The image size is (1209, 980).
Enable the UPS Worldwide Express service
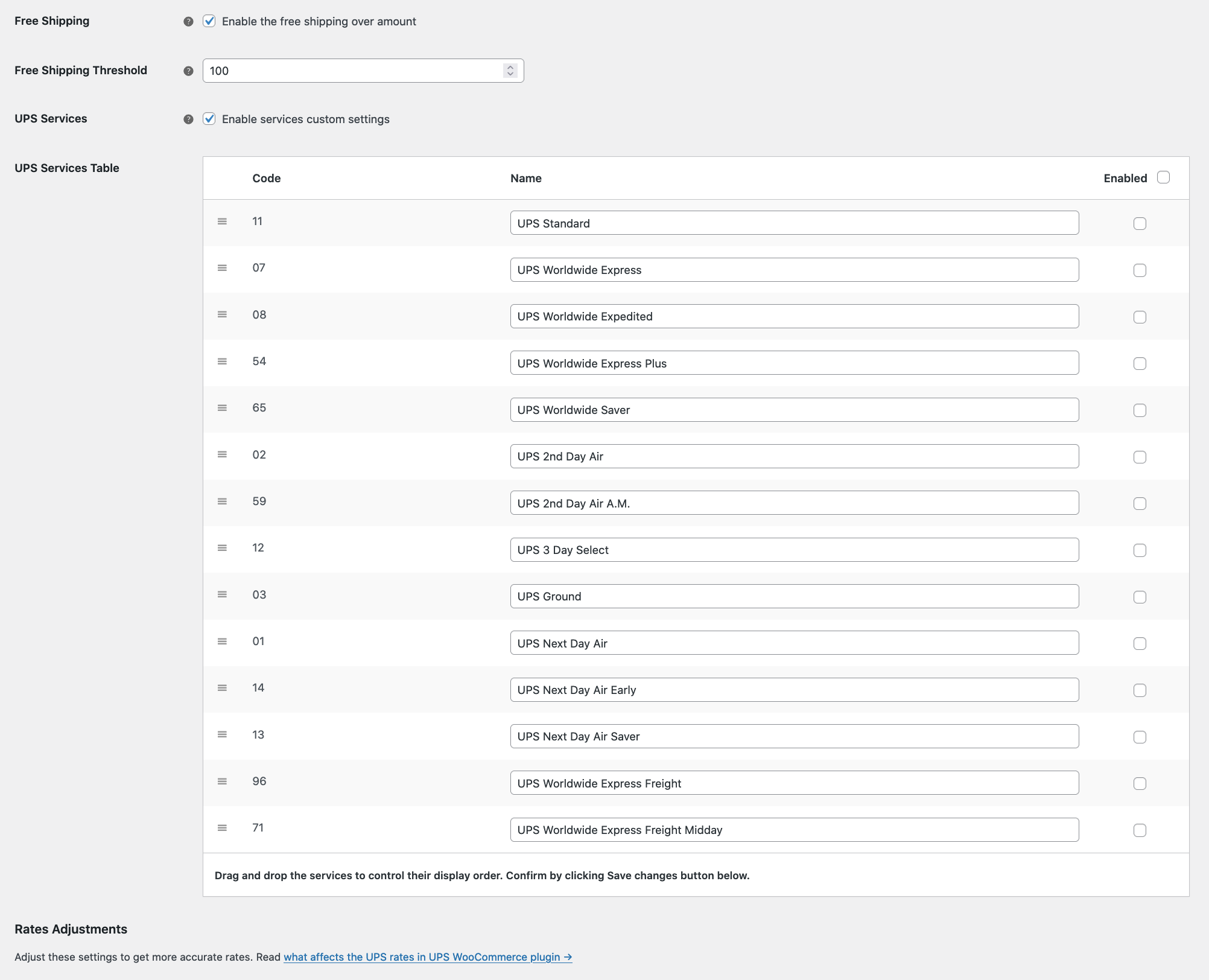[1140, 270]
